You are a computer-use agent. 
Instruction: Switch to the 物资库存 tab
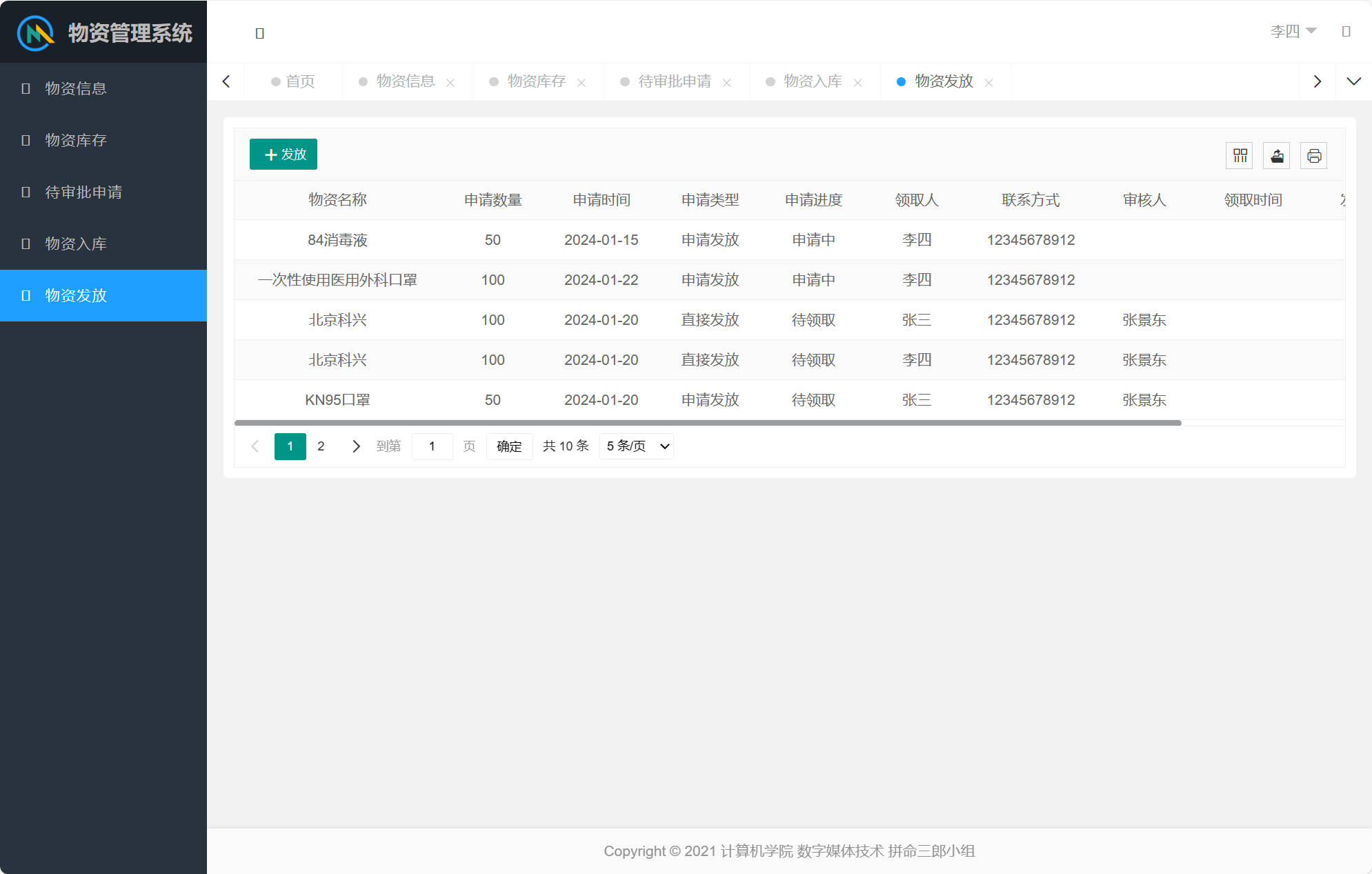pyautogui.click(x=536, y=81)
